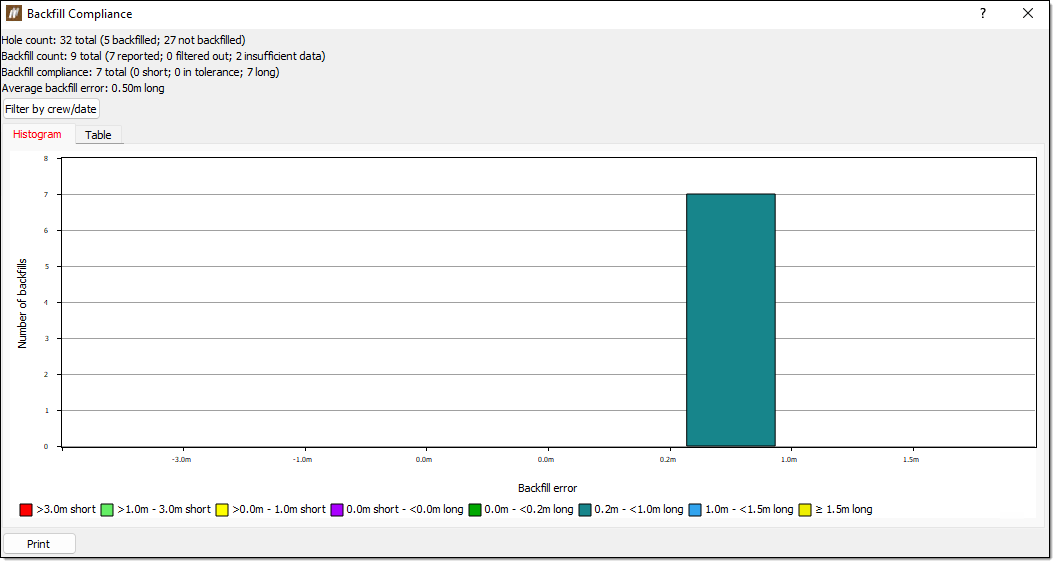
Task: Click the 'Hole count: 32 total' summary line
Action: 124,40
